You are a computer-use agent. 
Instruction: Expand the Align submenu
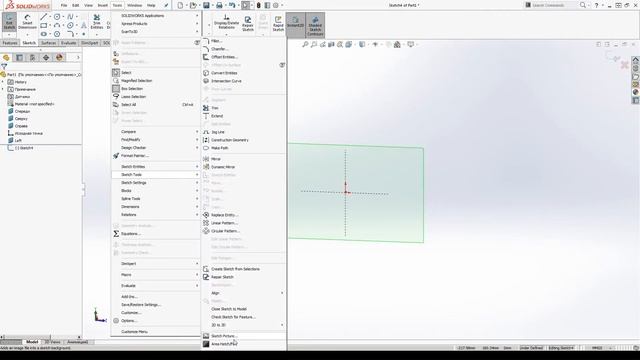pos(244,293)
